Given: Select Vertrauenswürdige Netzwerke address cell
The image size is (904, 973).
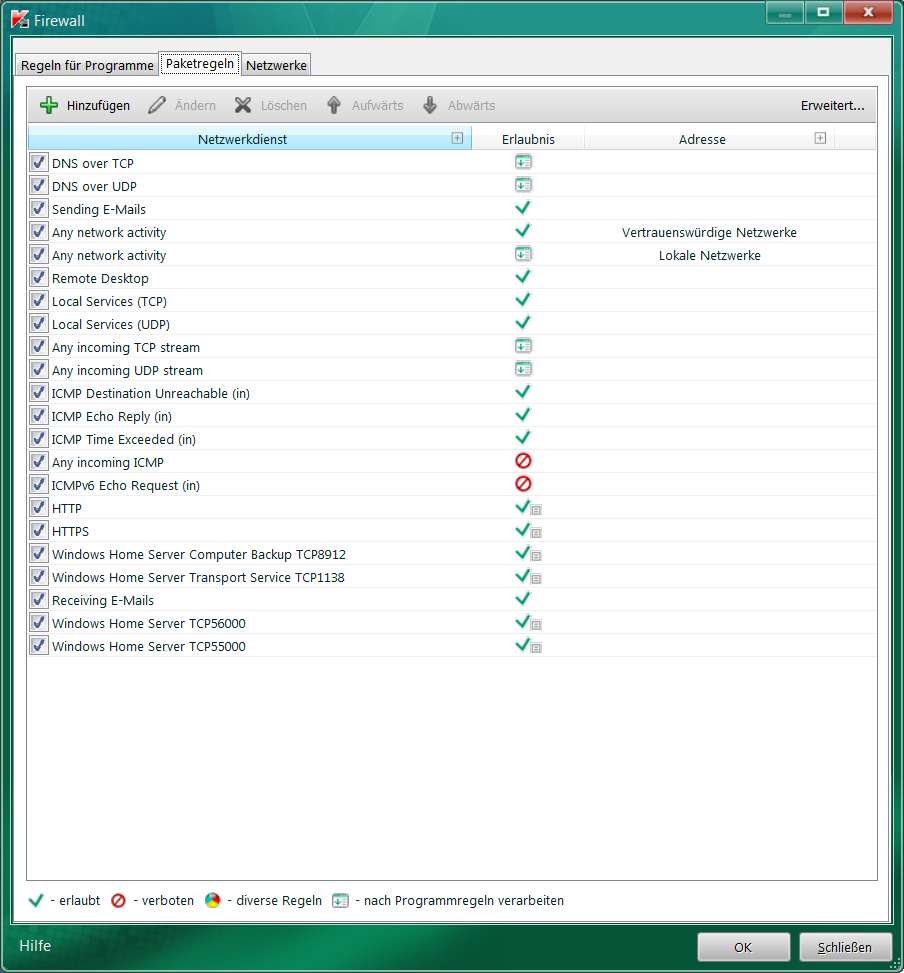Looking at the screenshot, I should point(709,232).
